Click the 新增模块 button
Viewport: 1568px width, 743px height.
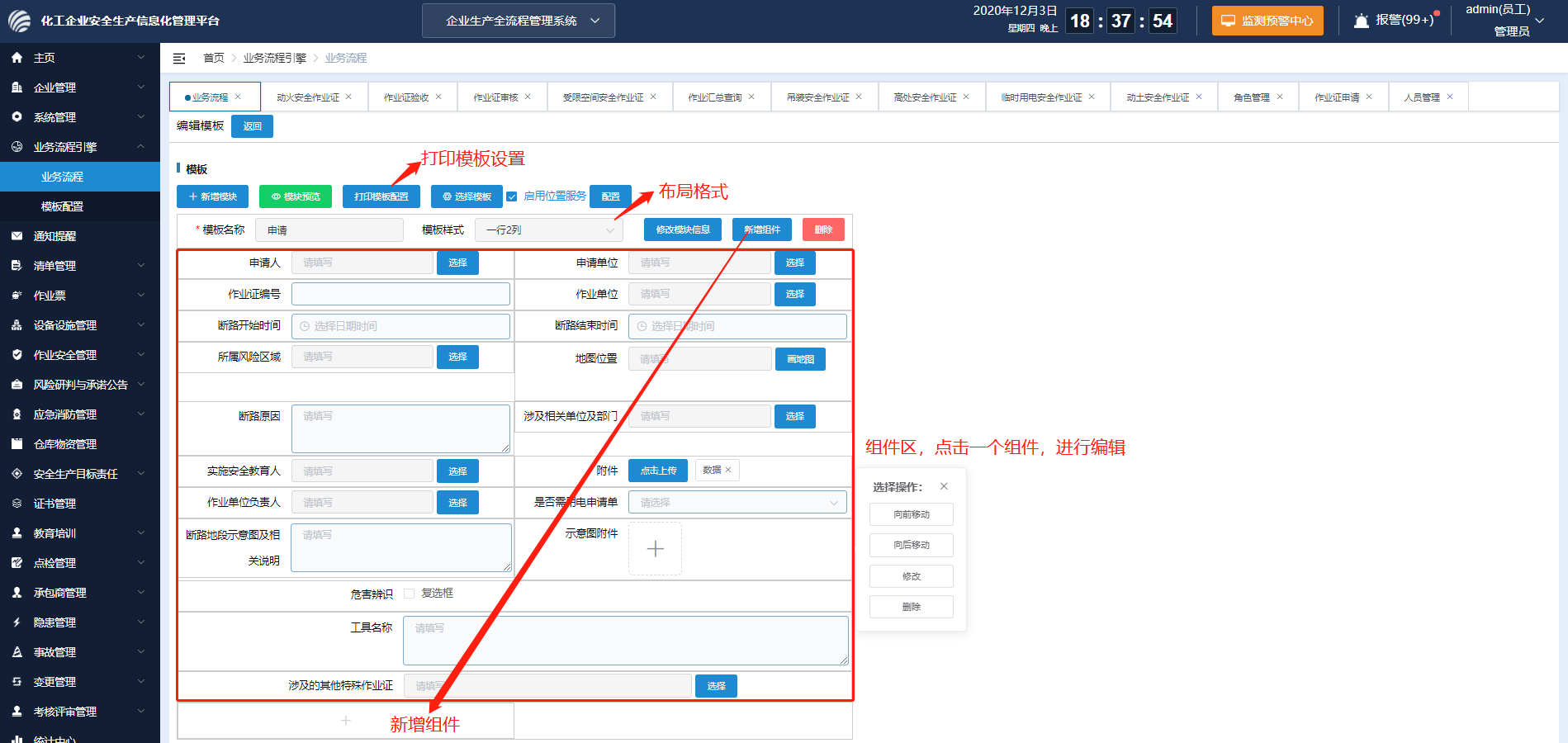(213, 196)
